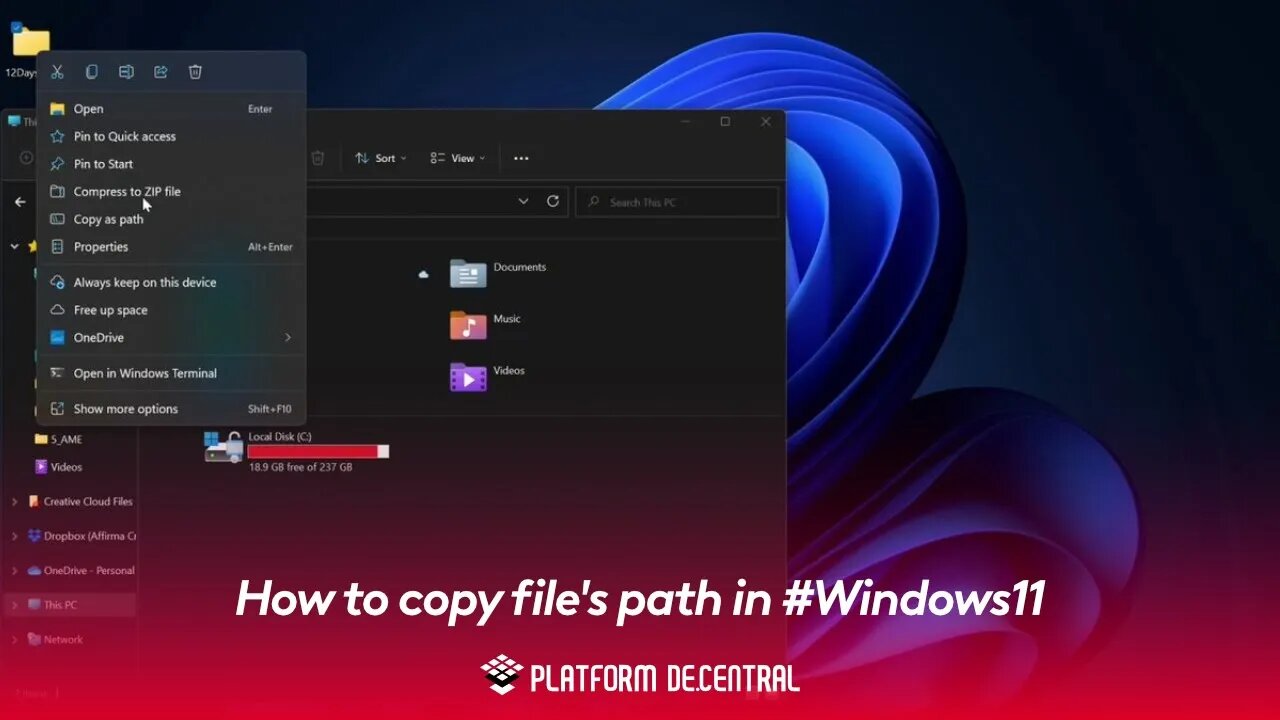Image resolution: width=1280 pixels, height=720 pixels.
Task: Select the Local Disk (C:) drive icon
Action: 223,447
